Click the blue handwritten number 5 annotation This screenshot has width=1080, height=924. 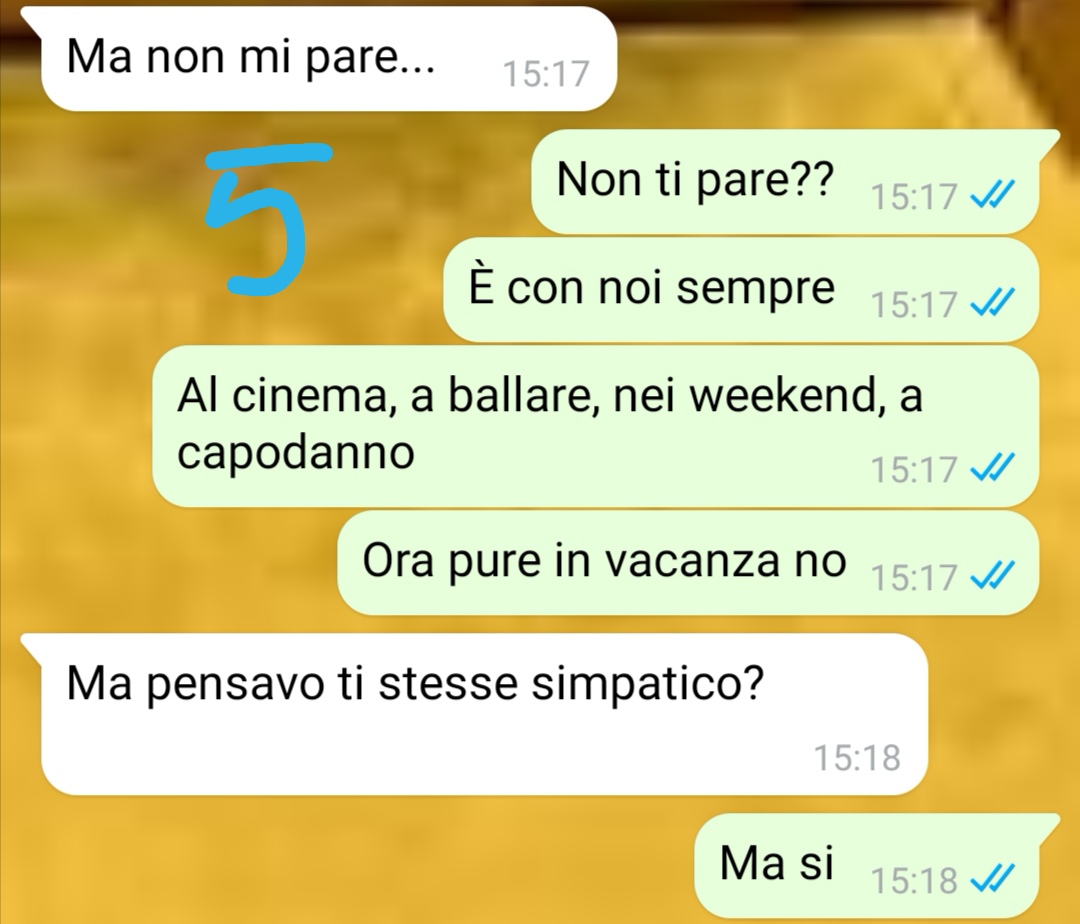(x=267, y=220)
